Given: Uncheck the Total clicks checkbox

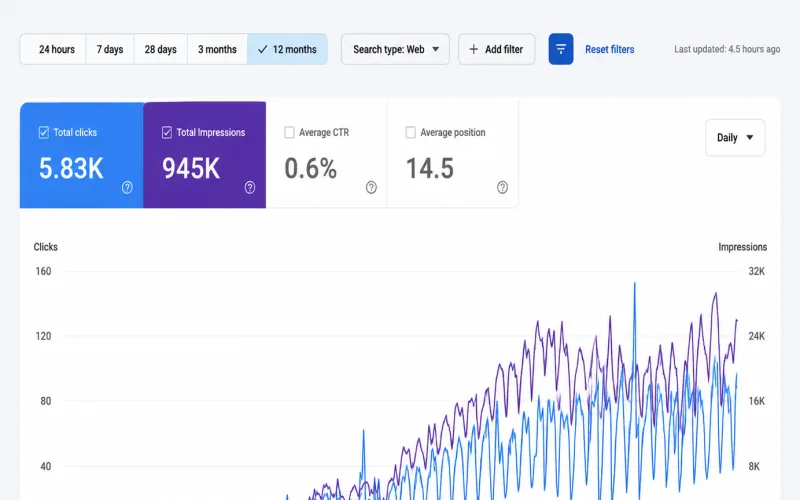Looking at the screenshot, I should pos(43,132).
